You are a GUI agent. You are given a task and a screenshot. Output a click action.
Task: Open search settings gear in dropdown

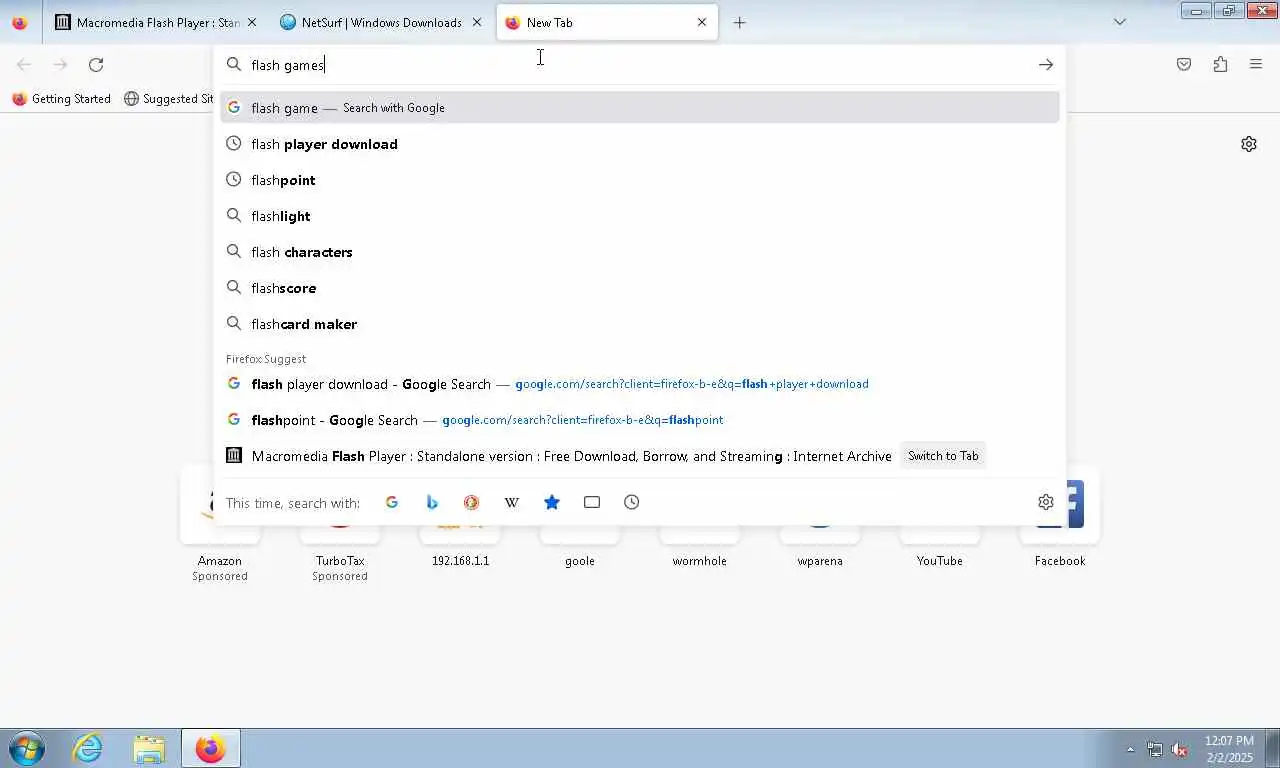(x=1046, y=502)
